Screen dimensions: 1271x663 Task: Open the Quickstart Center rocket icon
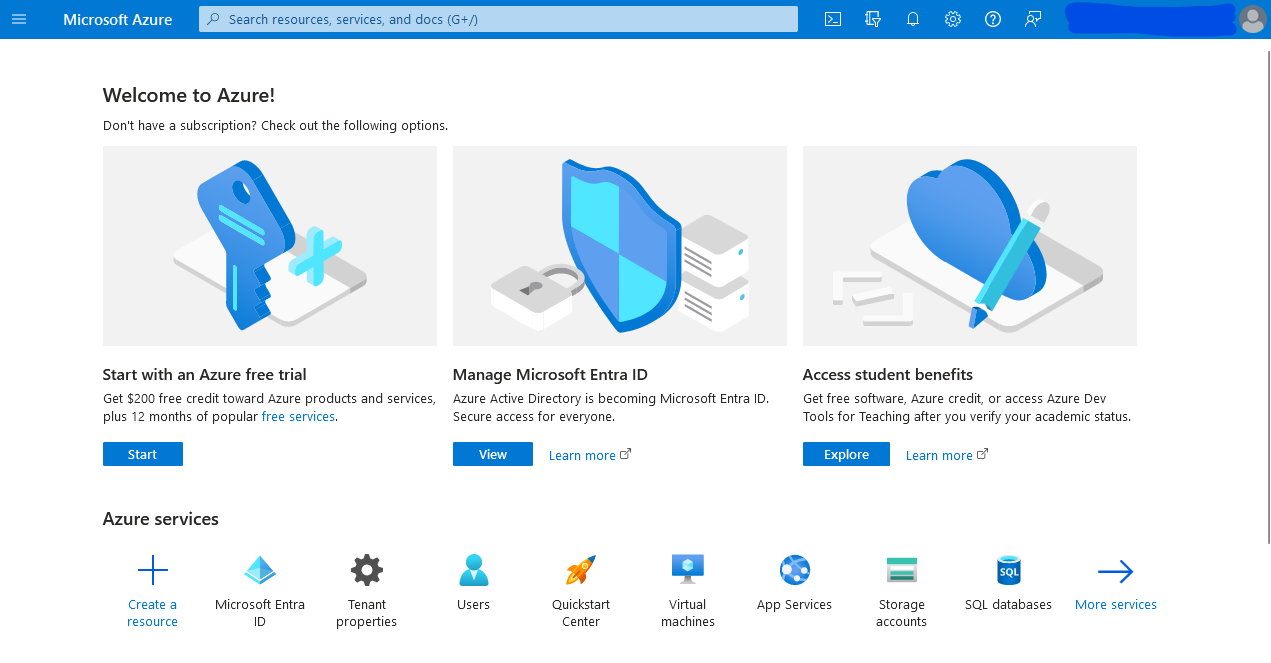[581, 571]
